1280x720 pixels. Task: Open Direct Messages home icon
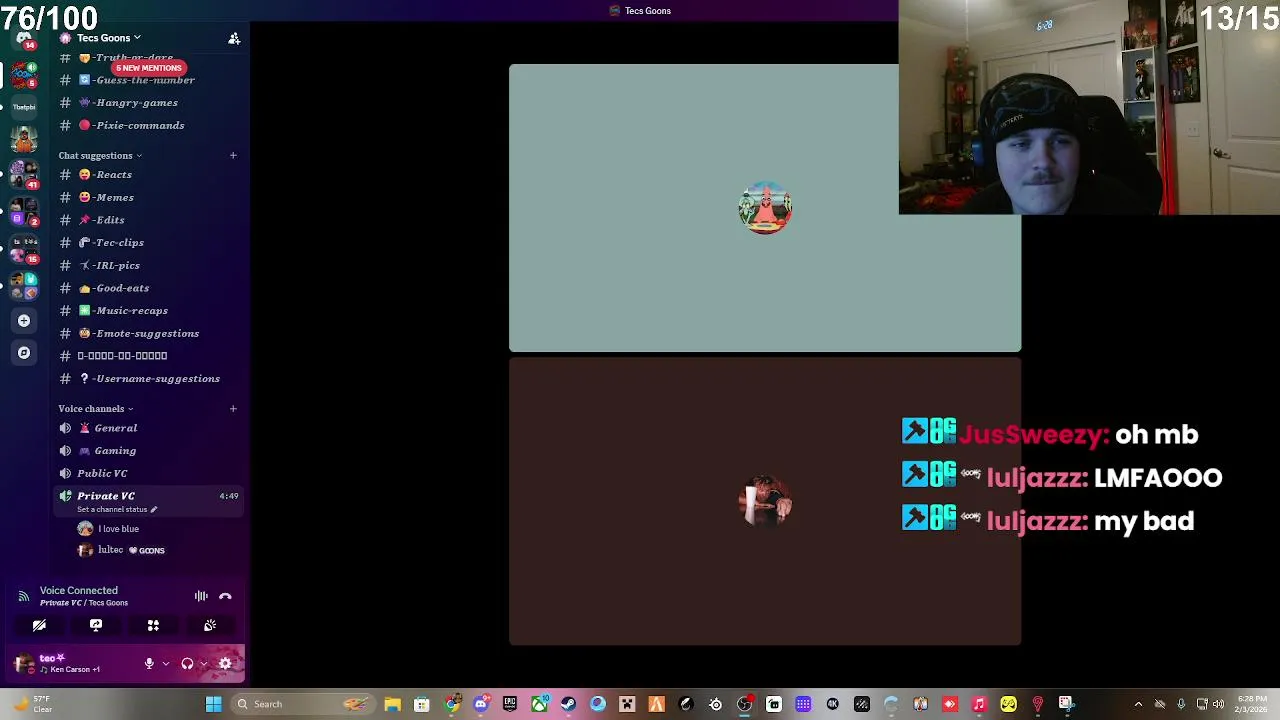coord(24,39)
